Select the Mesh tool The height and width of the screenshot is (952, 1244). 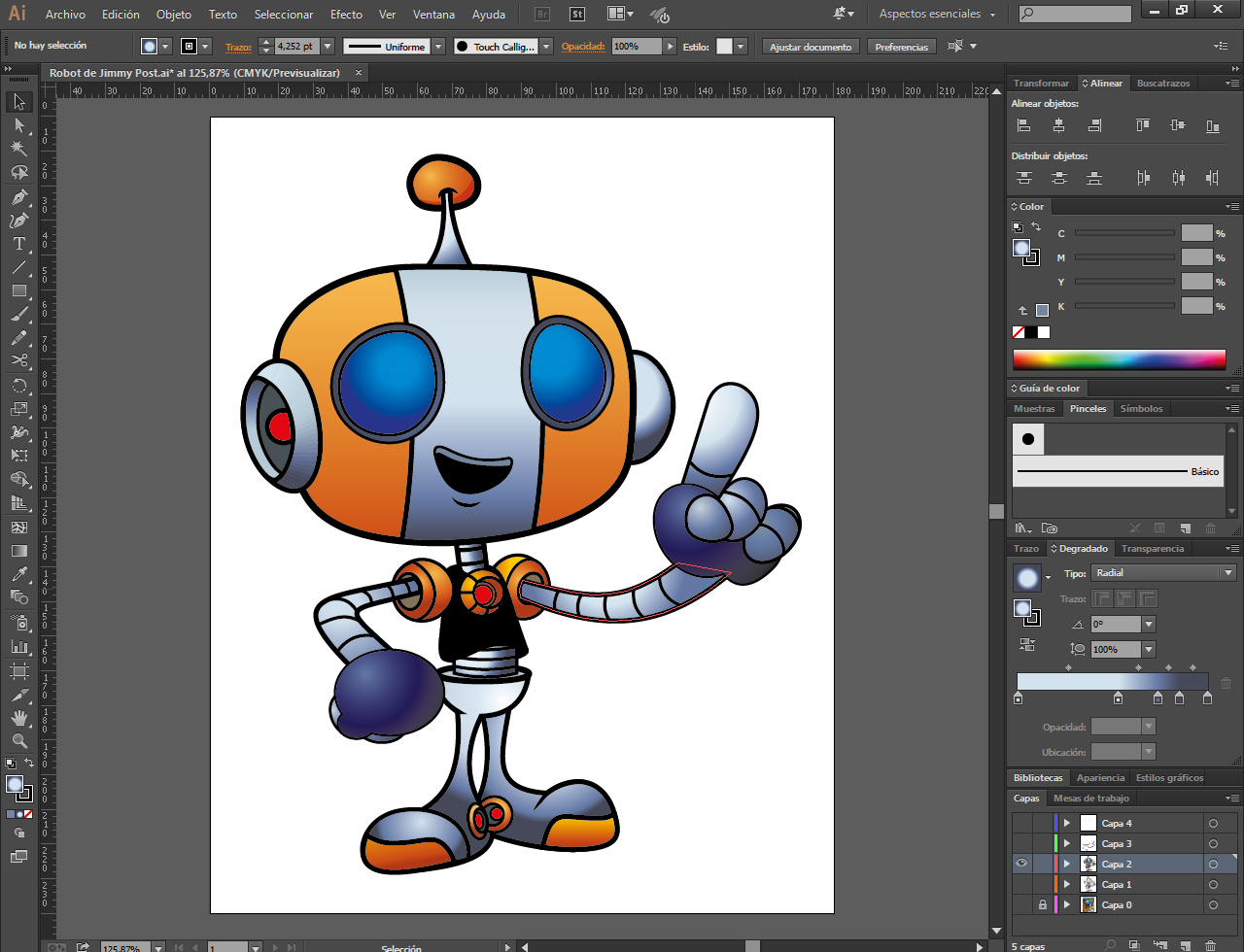18,527
